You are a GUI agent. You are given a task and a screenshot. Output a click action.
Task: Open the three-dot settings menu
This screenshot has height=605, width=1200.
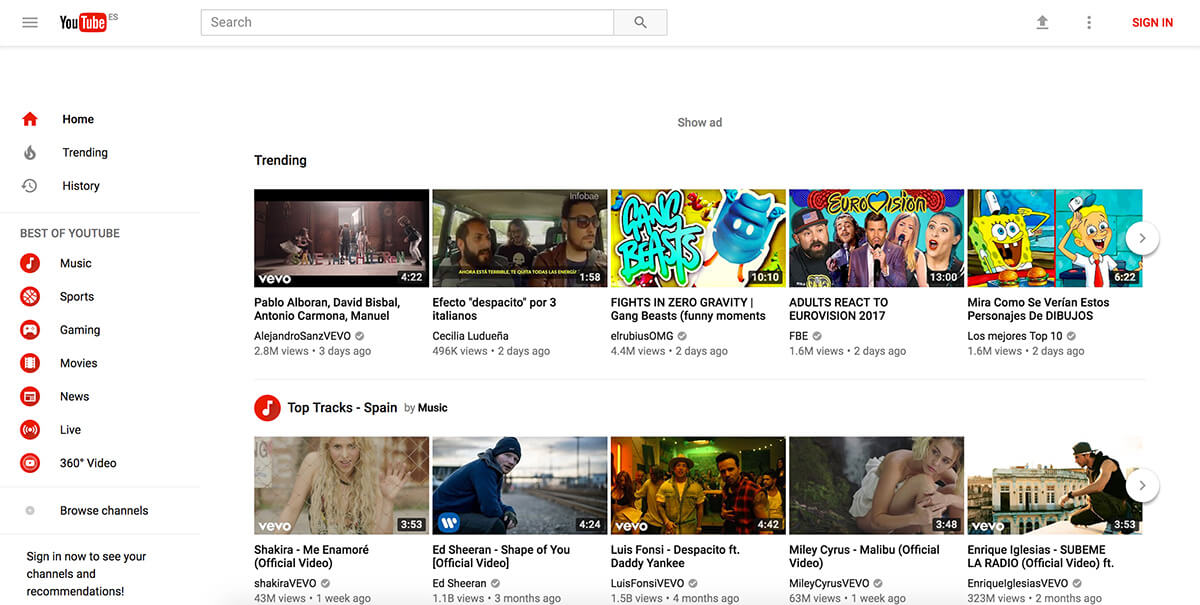click(1089, 22)
